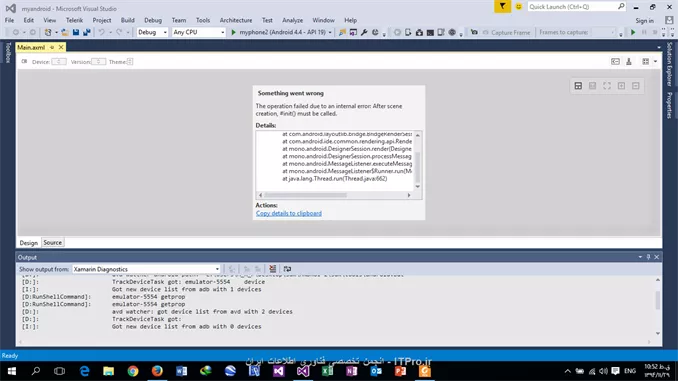Start debugging with green play arrow
The image size is (678, 381).
[x=233, y=32]
